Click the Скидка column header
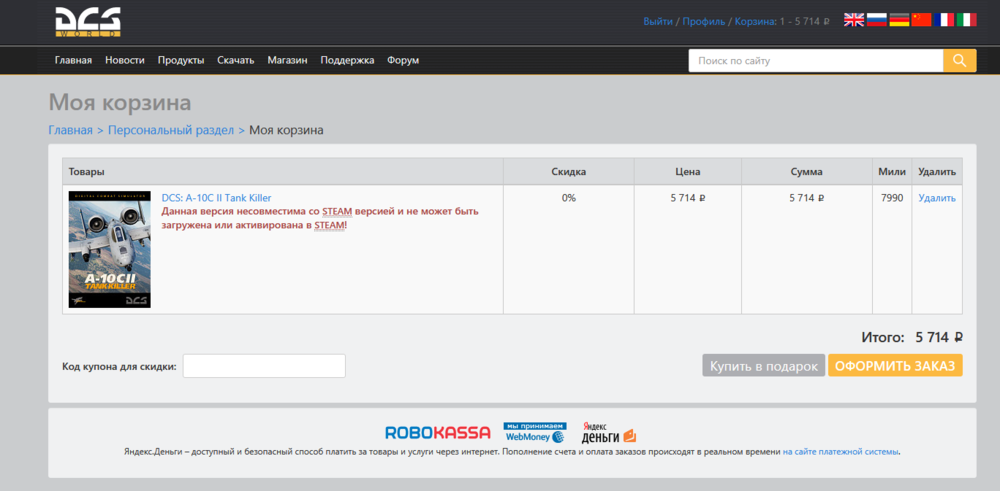This screenshot has height=491, width=1000. point(569,172)
